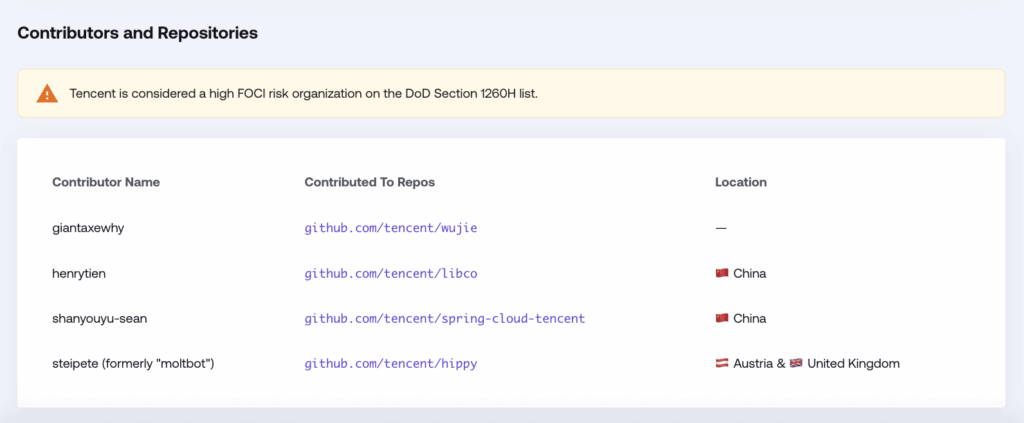Open github.com/tencent/hippy repository link
1024x423 pixels.
[391, 364]
